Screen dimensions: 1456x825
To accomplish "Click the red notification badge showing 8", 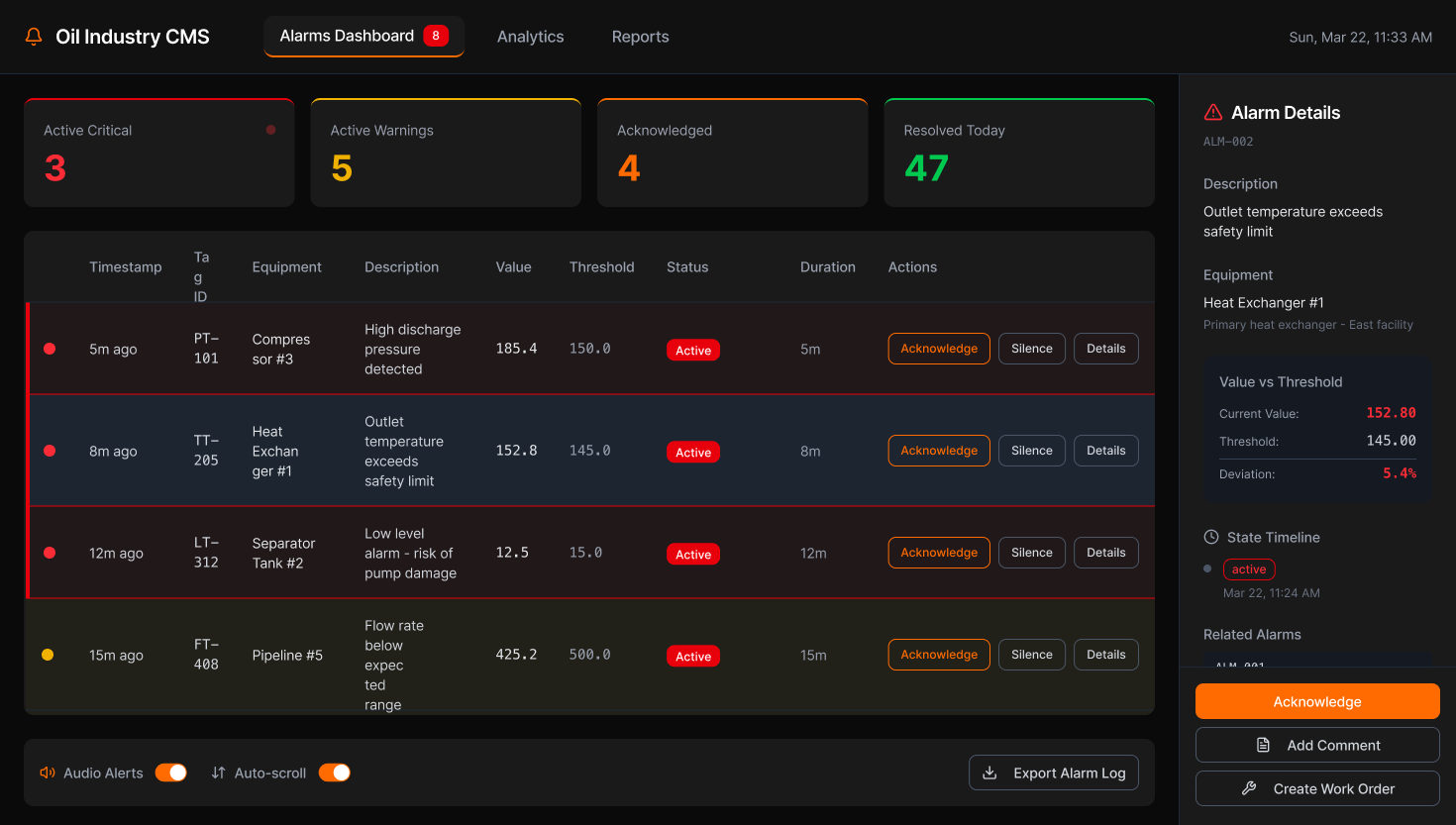I will point(436,36).
